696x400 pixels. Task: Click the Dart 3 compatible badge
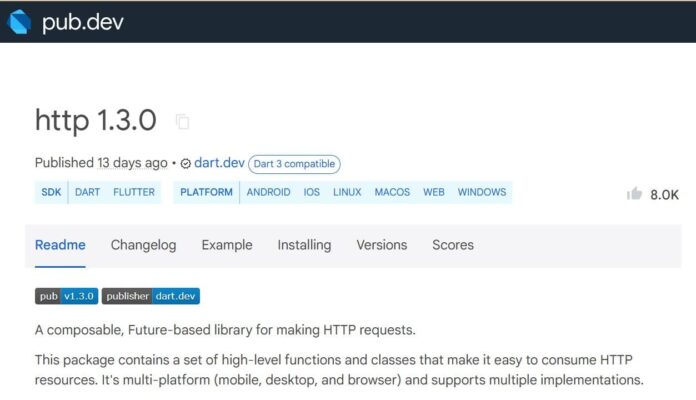point(294,164)
